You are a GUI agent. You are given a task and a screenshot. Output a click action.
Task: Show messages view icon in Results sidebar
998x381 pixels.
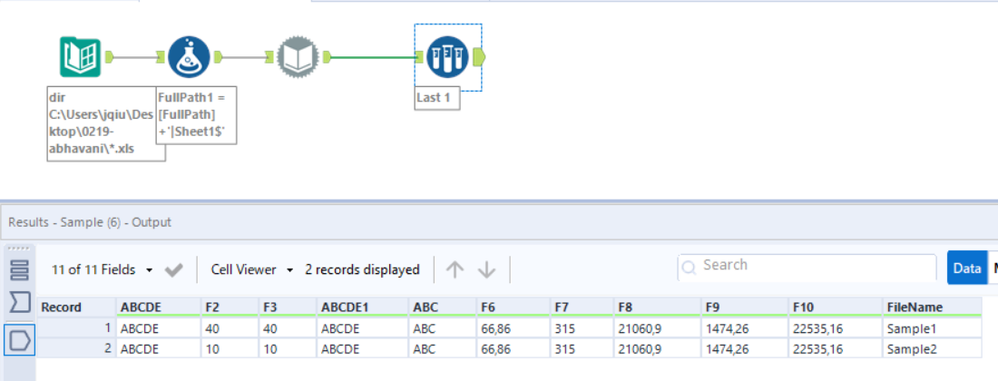pos(20,270)
